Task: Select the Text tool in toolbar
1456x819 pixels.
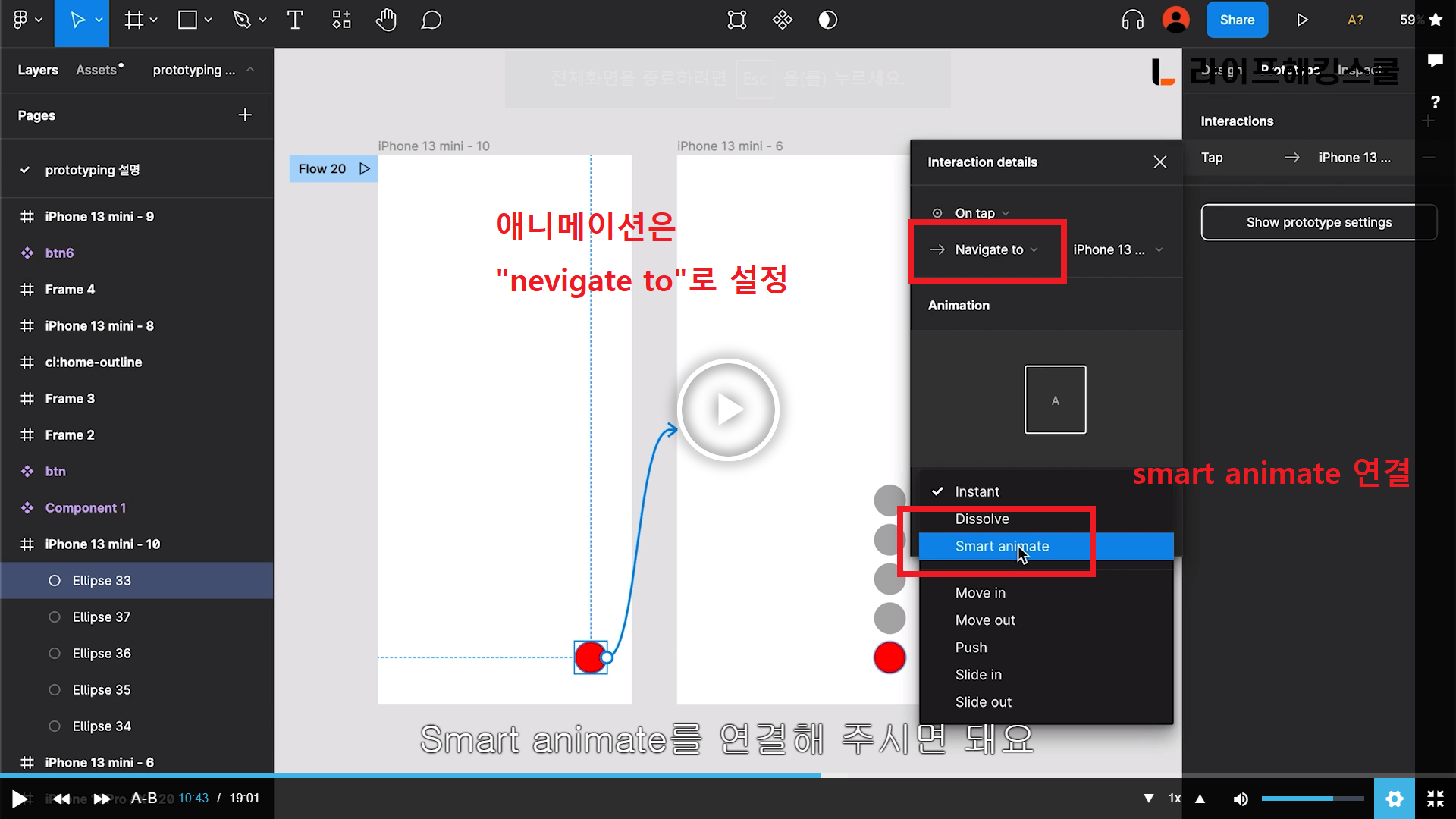Action: 295,20
